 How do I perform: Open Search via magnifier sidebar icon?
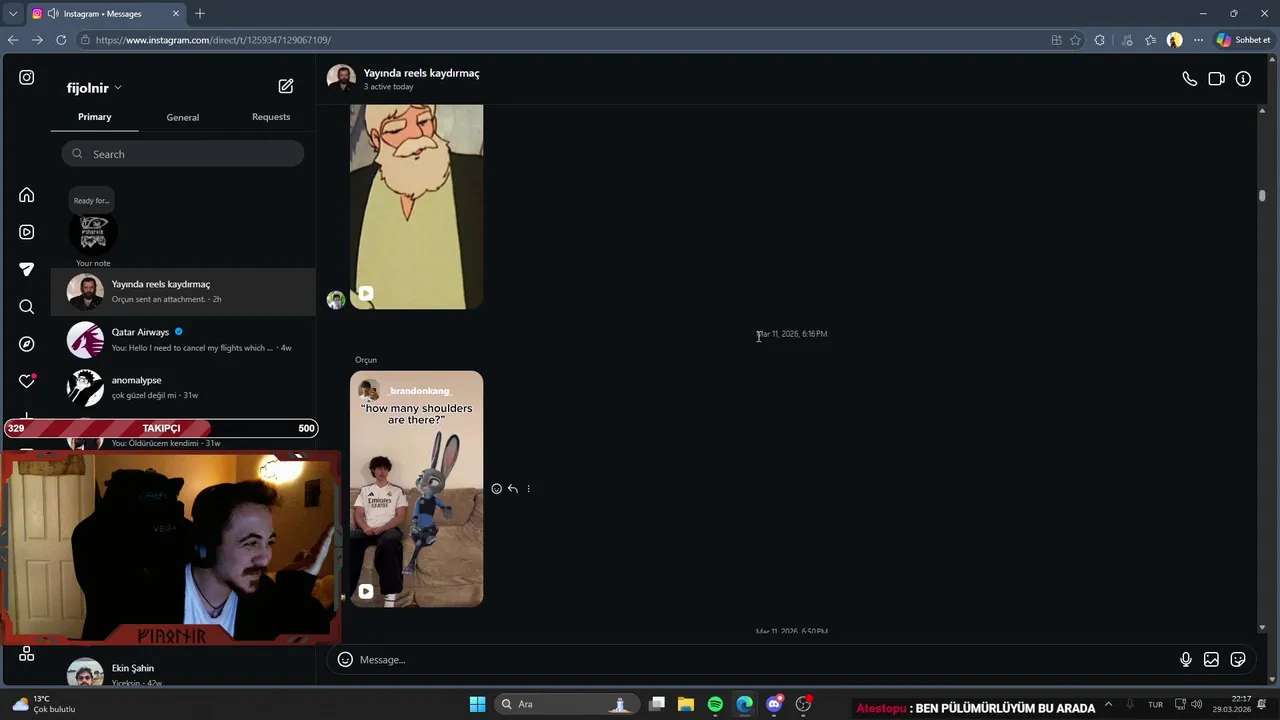27,307
